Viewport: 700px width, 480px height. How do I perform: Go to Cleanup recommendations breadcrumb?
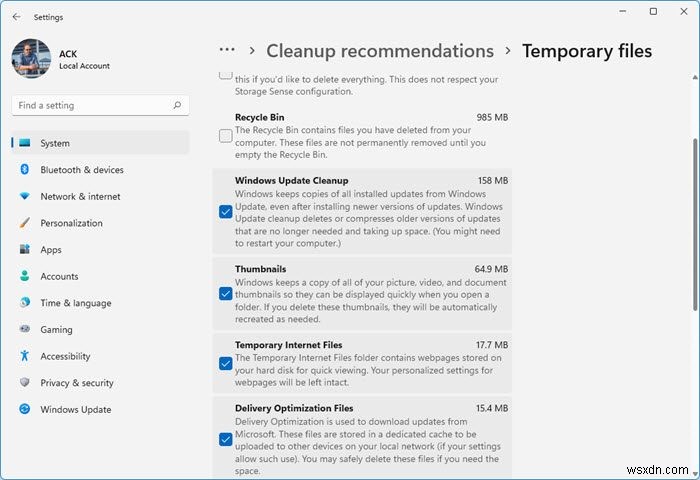tap(380, 51)
